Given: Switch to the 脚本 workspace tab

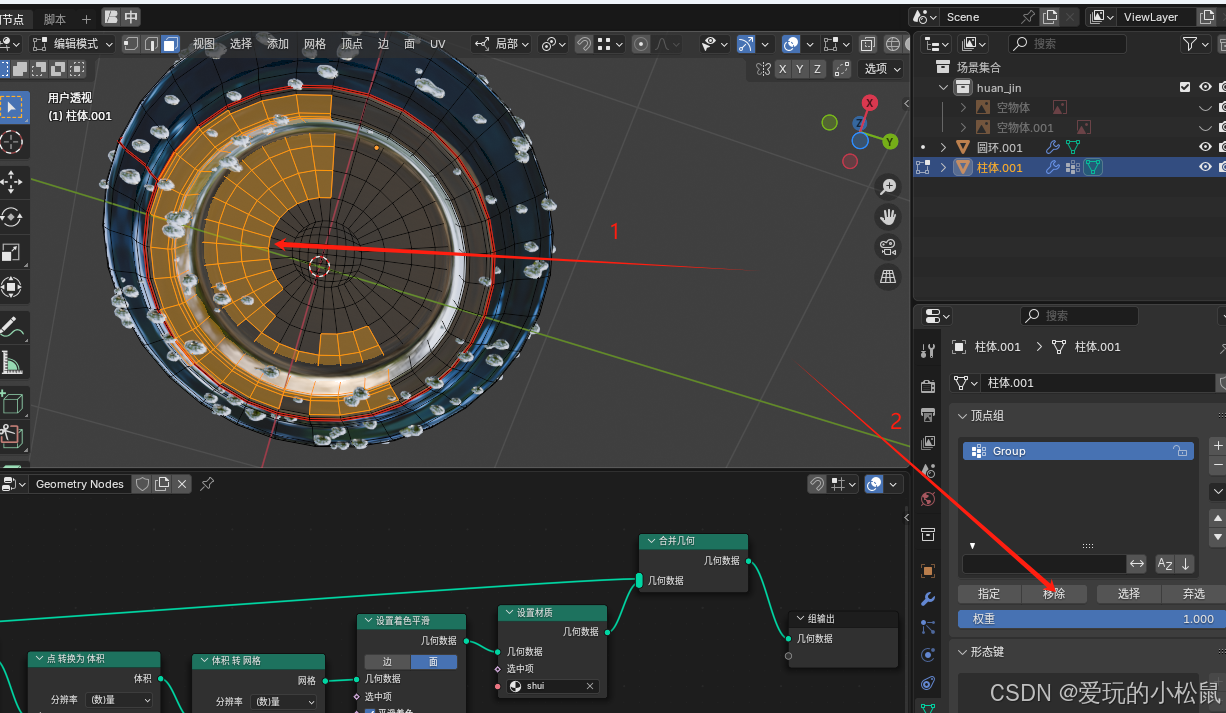Looking at the screenshot, I should click(x=55, y=19).
